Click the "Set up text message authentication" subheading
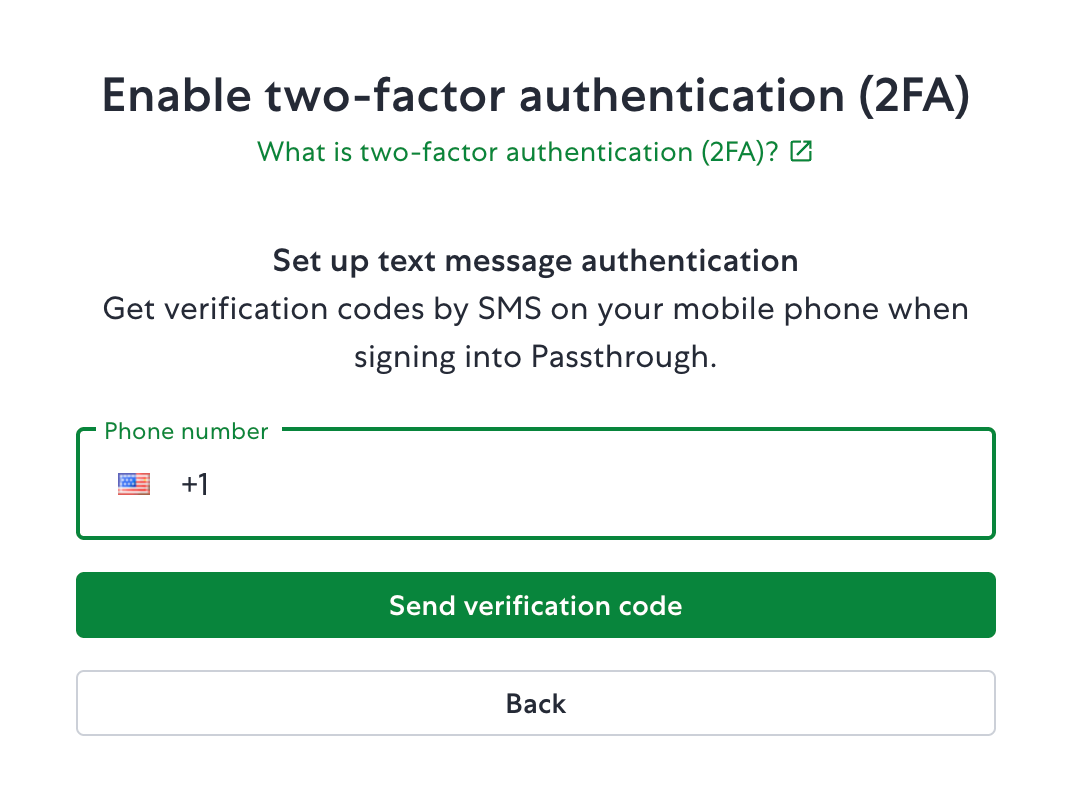 tap(536, 262)
